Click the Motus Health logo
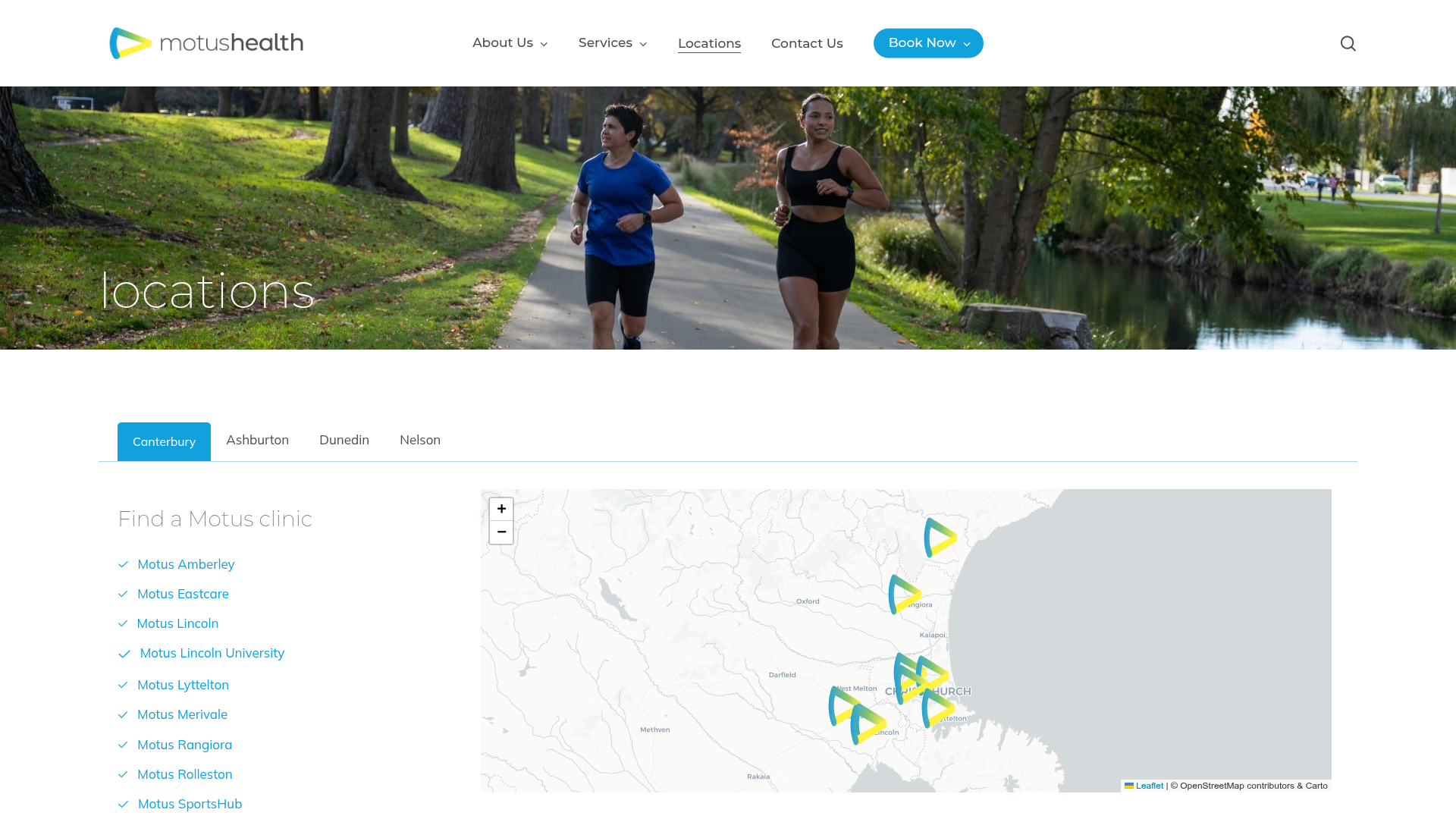Viewport: 1456px width, 819px height. point(206,43)
